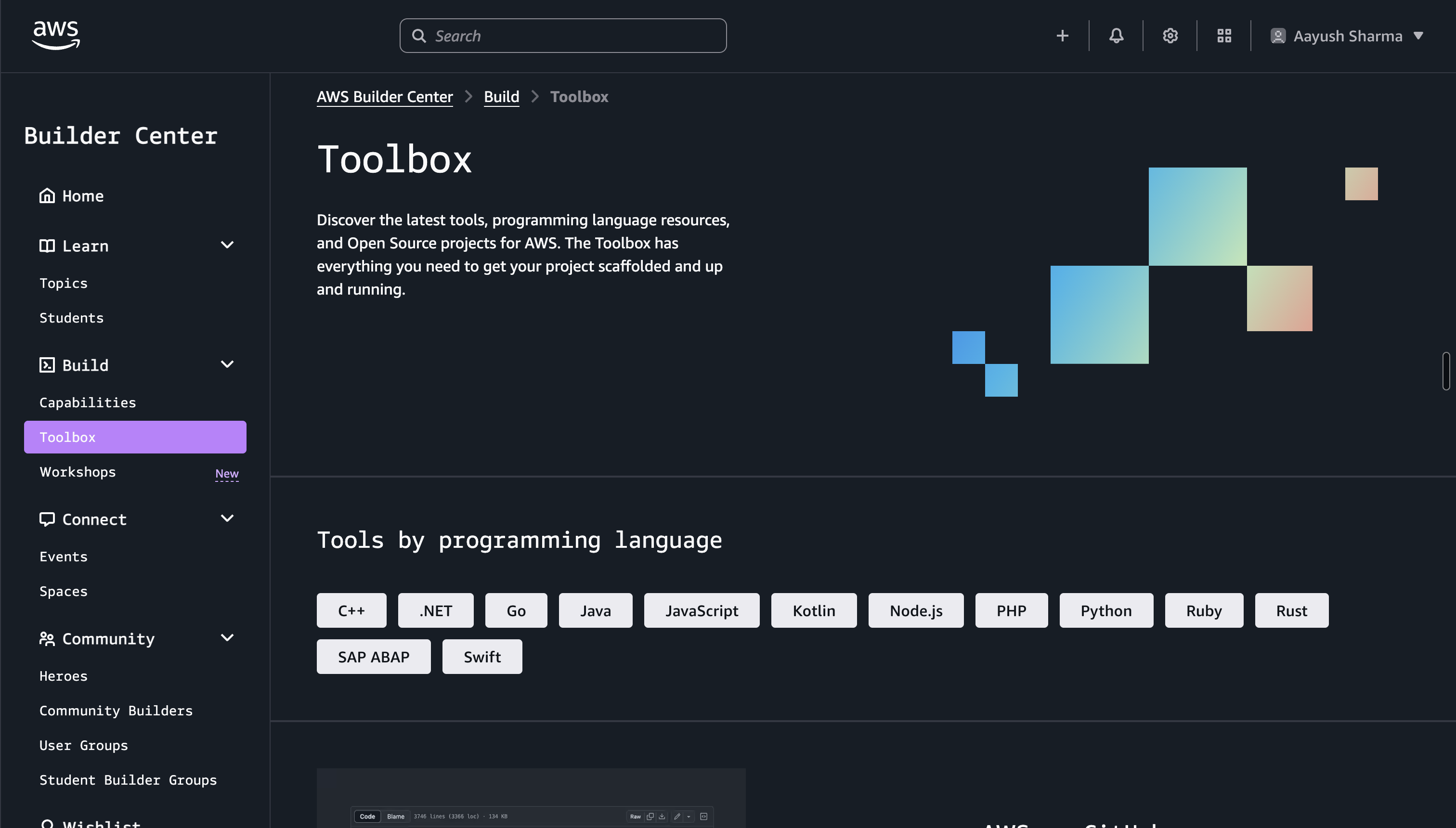Open Community Builders in the sidebar
Image resolution: width=1456 pixels, height=828 pixels.
click(116, 711)
